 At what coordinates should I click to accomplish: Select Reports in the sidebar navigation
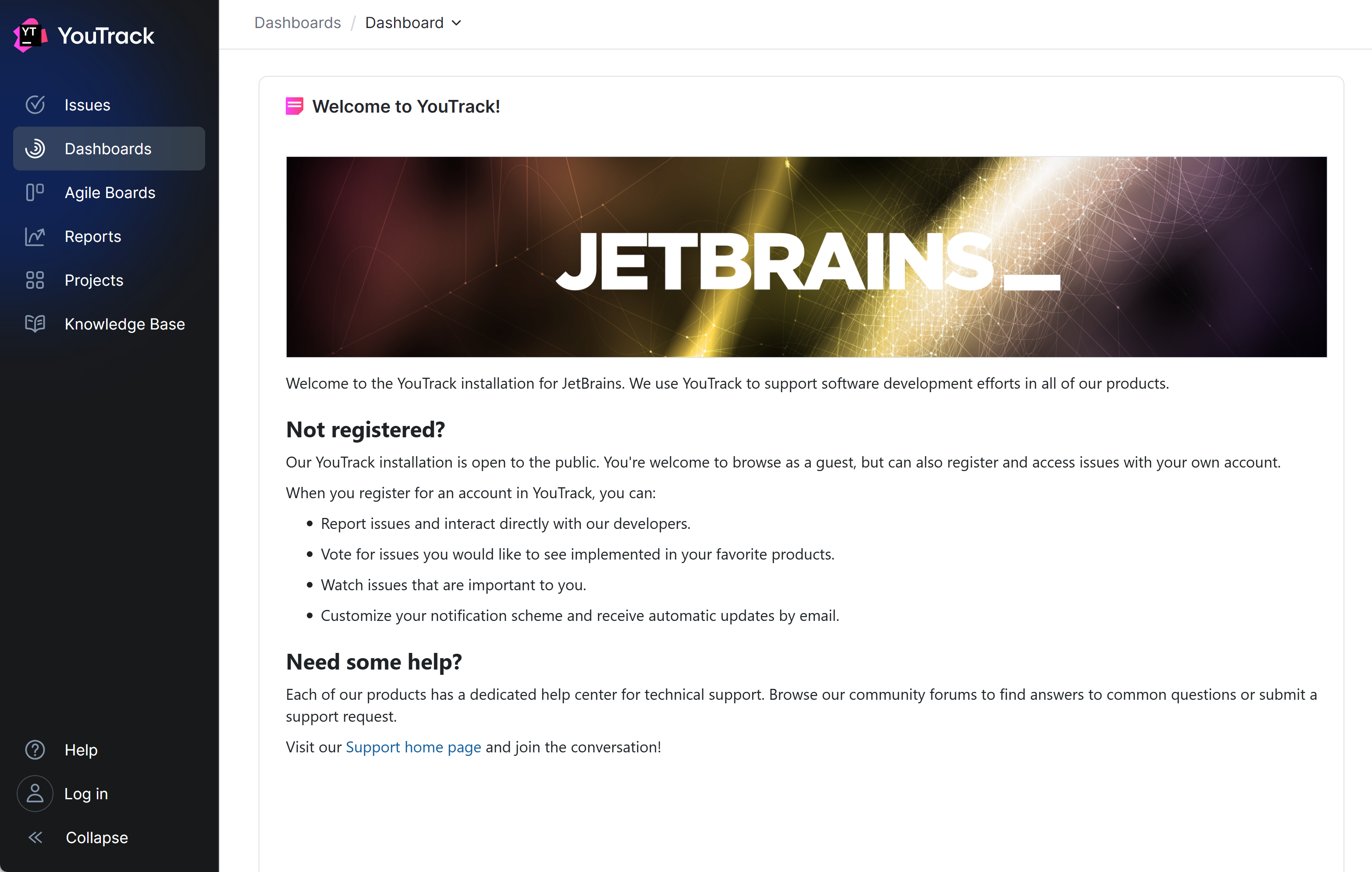(x=93, y=236)
